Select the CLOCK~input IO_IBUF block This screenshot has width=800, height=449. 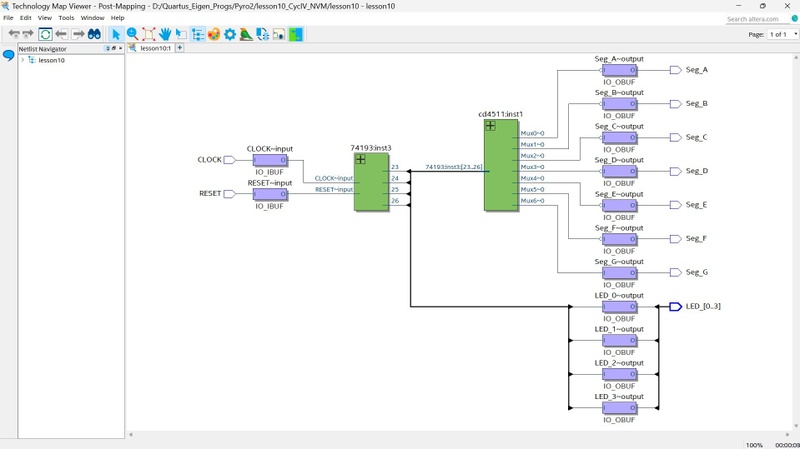pos(270,160)
